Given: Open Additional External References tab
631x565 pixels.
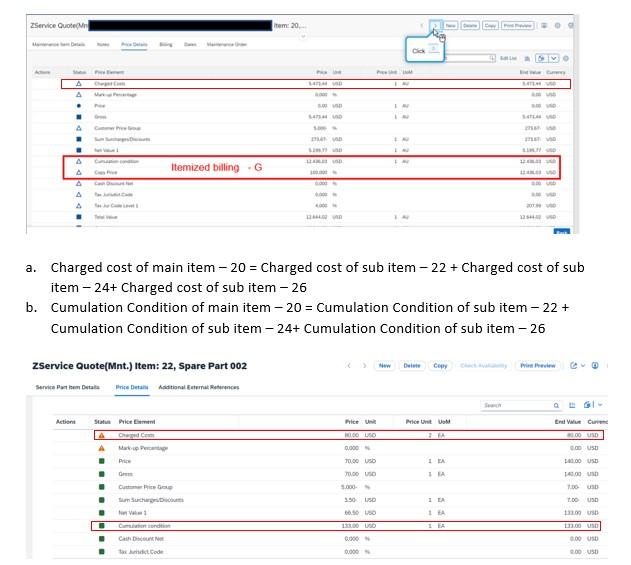Looking at the screenshot, I should (x=199, y=387).
